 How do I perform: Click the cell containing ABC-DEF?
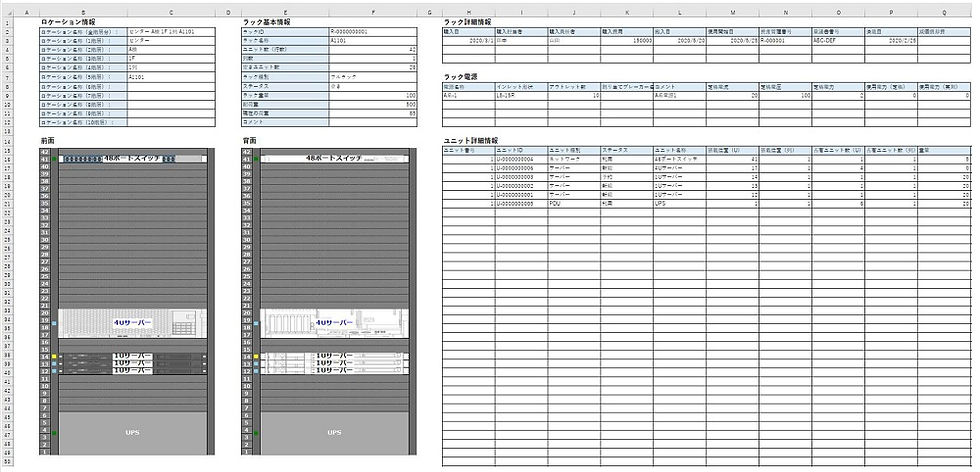tap(838, 39)
